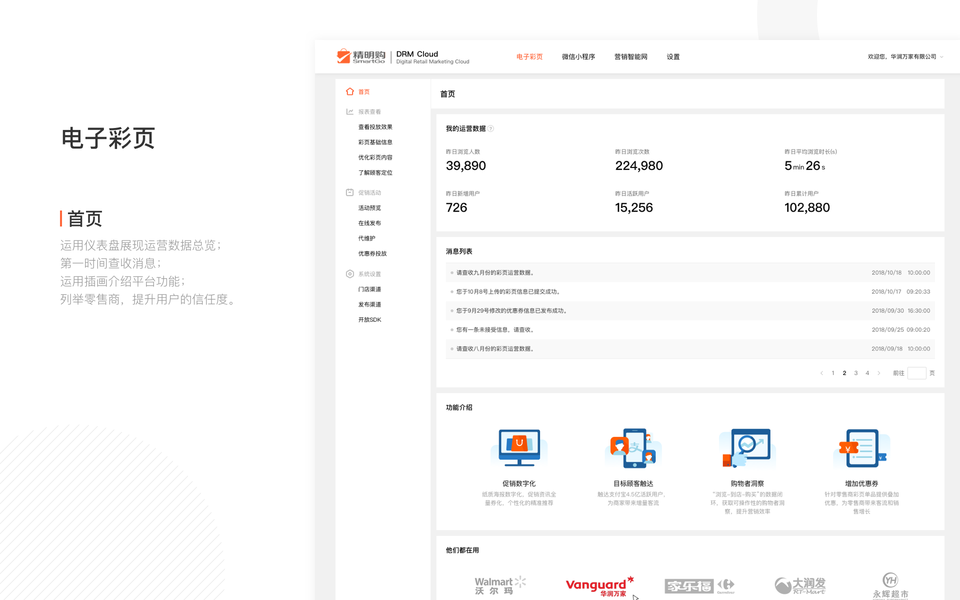960x600 pixels.
Task: Open 优化彩页内容 in the sidebar
Action: pos(375,157)
